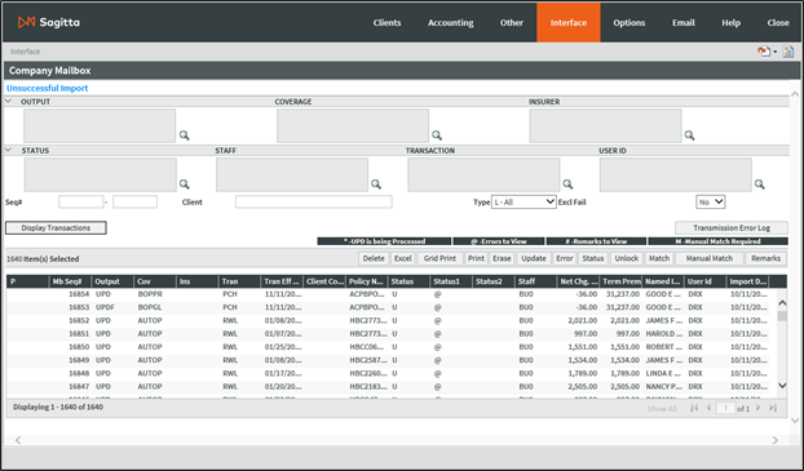Open the INSURER lookup magnifier
Image resolution: width=804 pixels, height=471 pixels.
click(689, 135)
